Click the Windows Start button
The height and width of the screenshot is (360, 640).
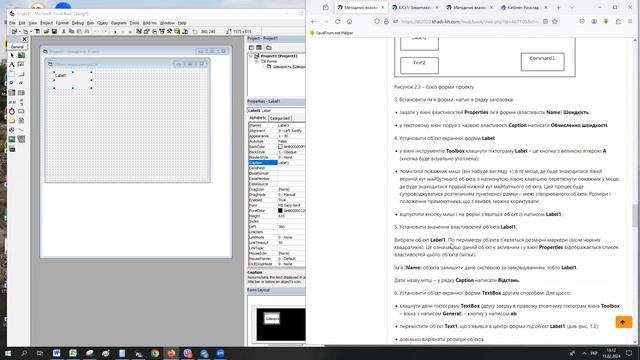coord(8,353)
